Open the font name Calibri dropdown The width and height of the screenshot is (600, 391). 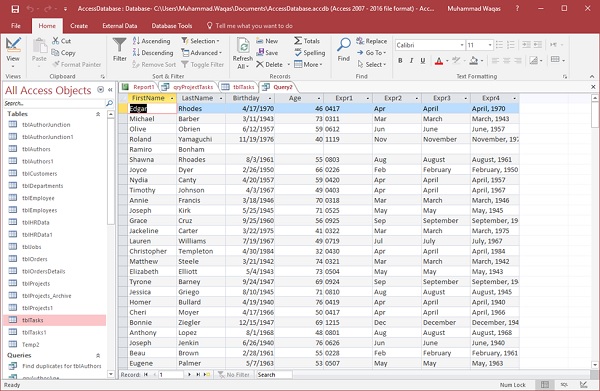(461, 45)
